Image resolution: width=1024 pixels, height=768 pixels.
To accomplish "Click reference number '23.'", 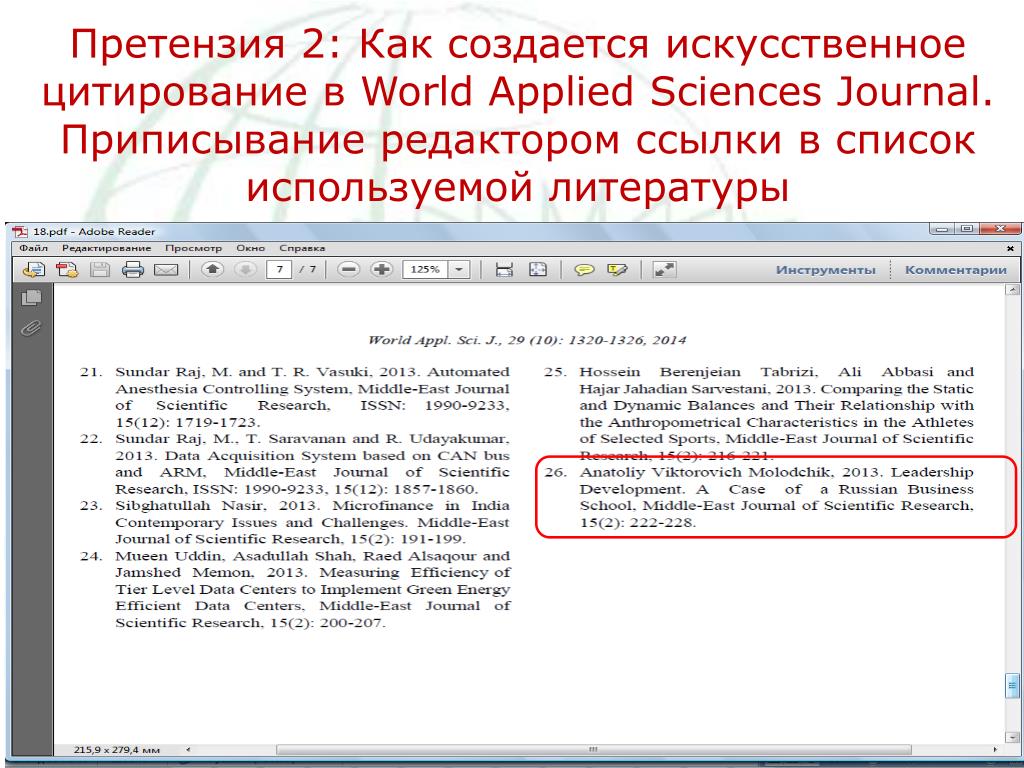I will (91, 505).
